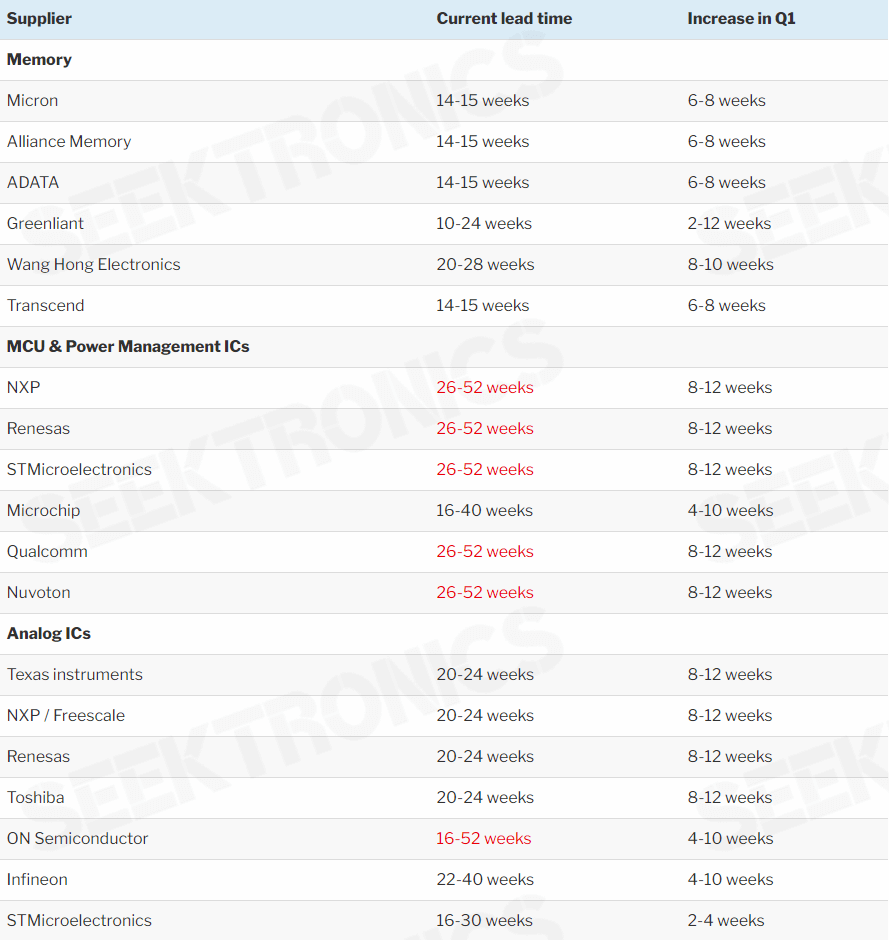Select the Infineon supplier cell
The width and height of the screenshot is (889, 940).
pos(37,879)
